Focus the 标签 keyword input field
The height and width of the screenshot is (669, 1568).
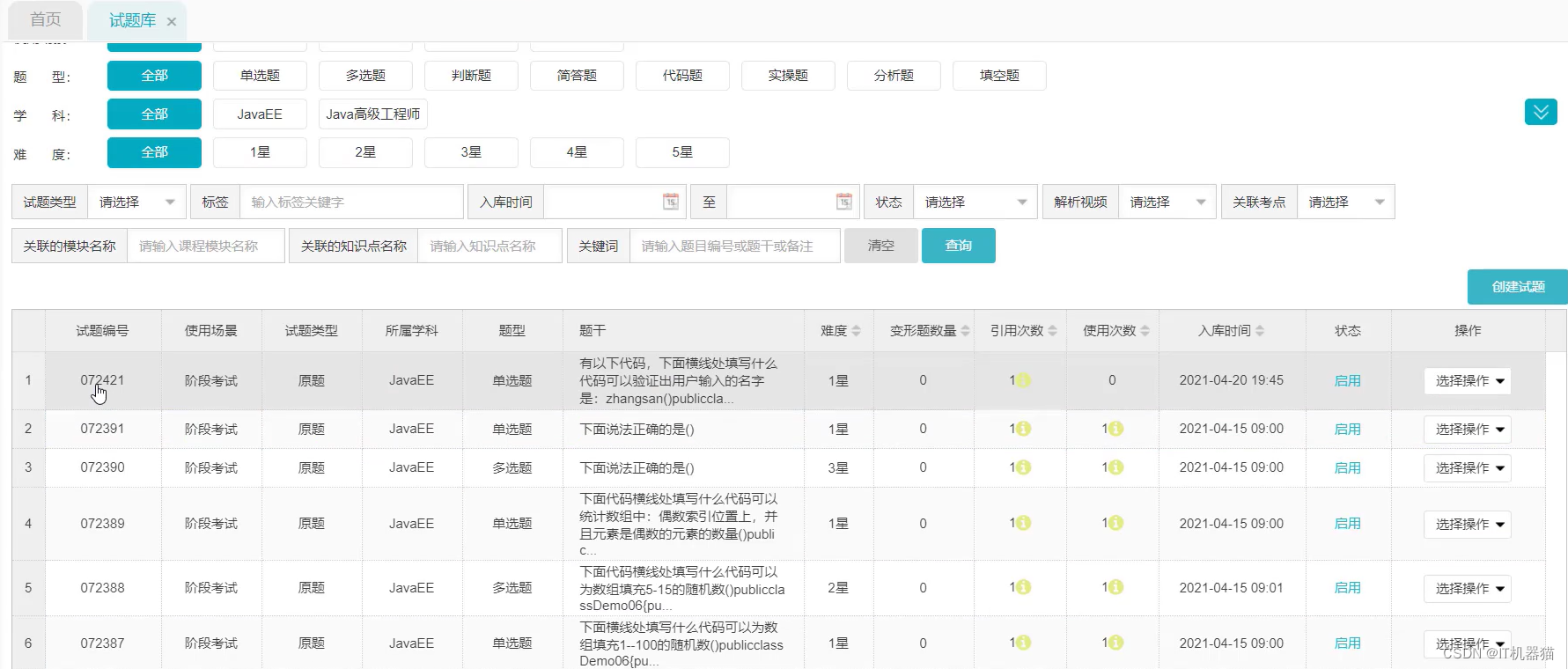[x=351, y=202]
